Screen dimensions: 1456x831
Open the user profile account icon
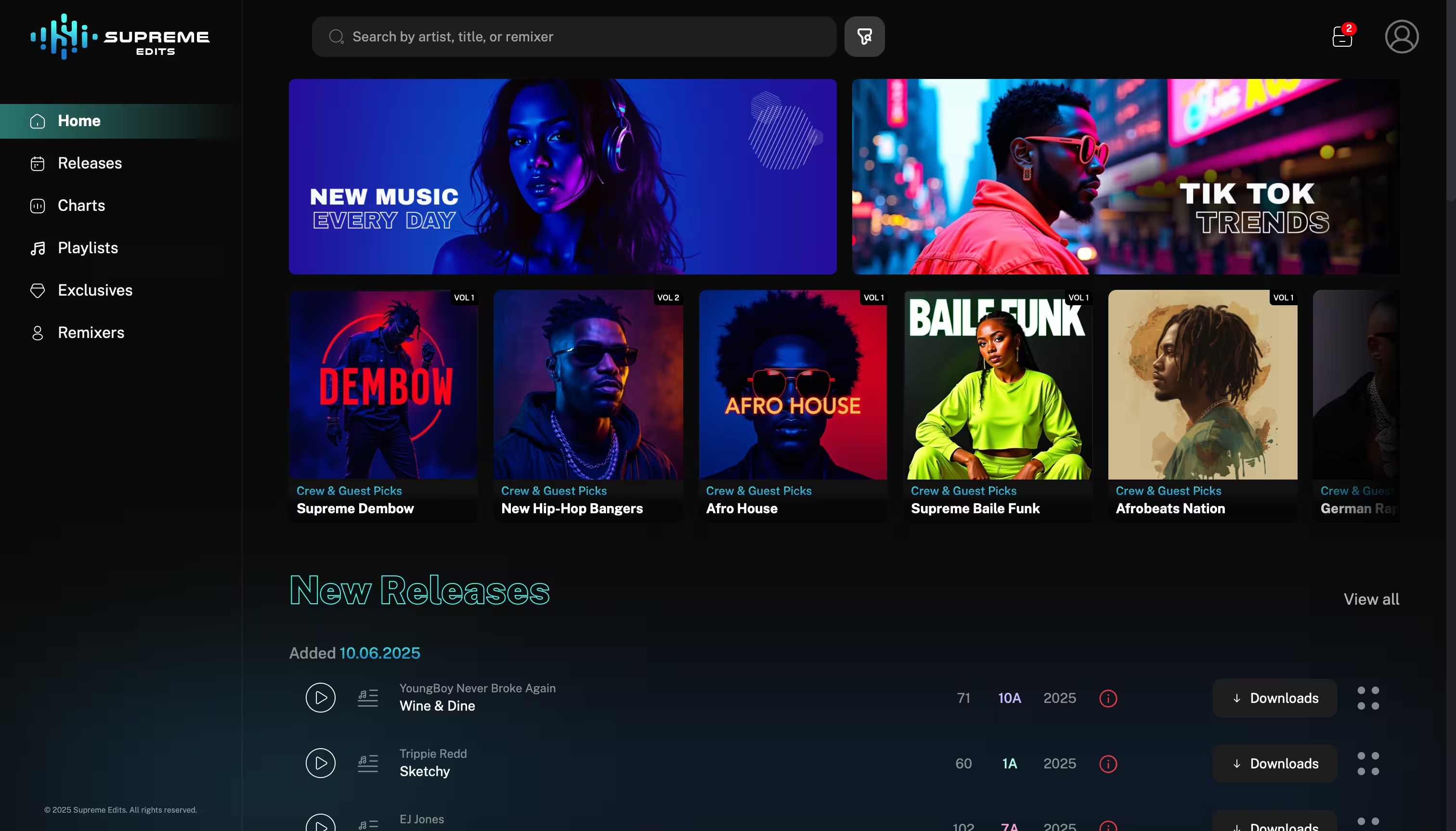click(x=1403, y=36)
